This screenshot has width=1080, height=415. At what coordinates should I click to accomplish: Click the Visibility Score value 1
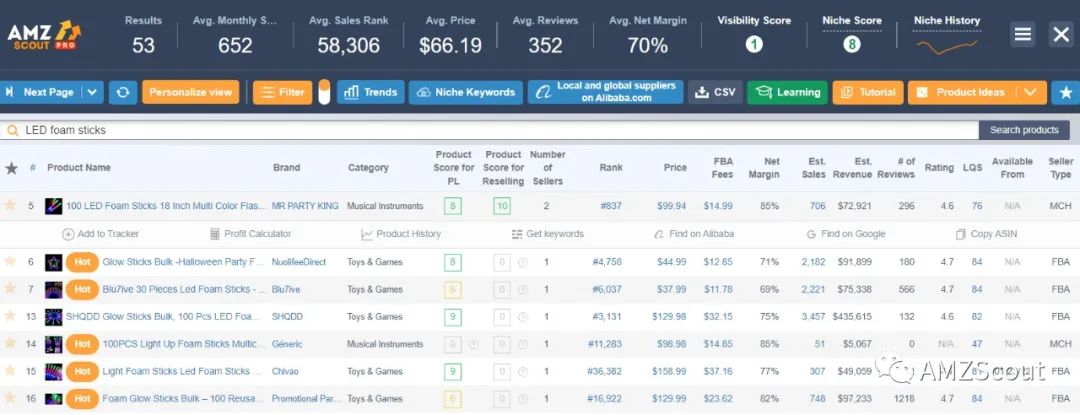(754, 44)
